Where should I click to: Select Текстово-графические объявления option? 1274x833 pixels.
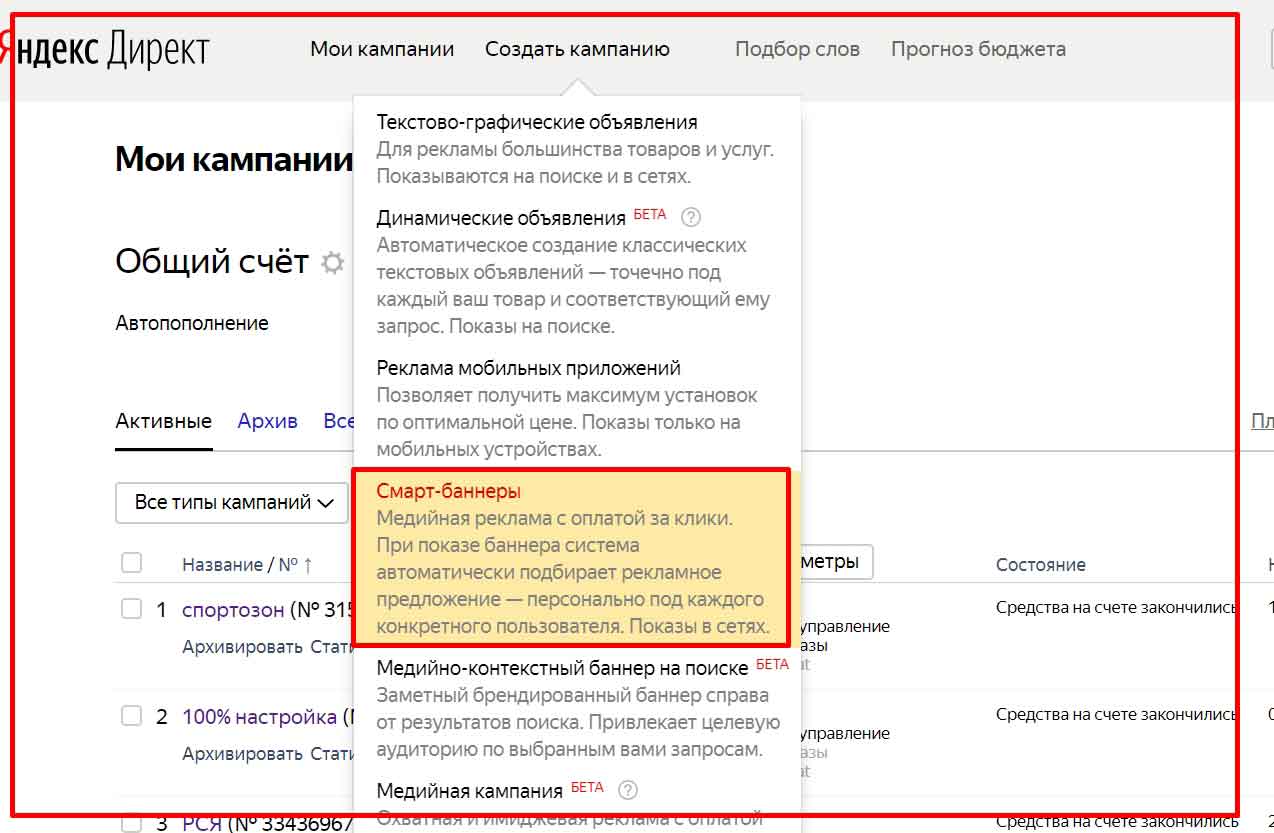537,122
